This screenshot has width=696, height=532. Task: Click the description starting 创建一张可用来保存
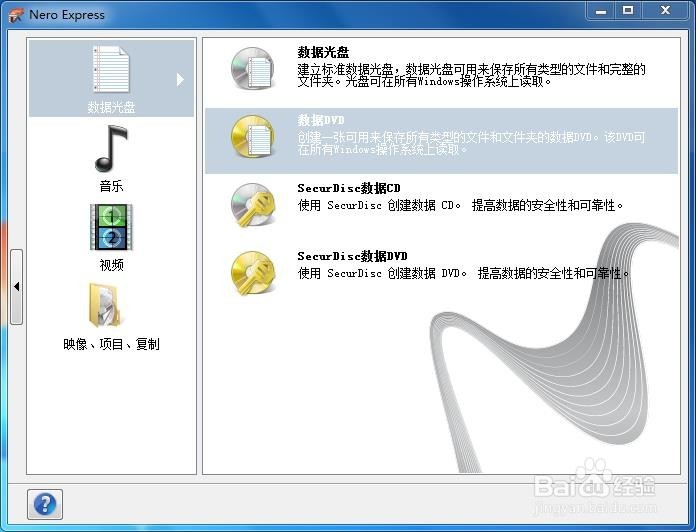[x=471, y=143]
